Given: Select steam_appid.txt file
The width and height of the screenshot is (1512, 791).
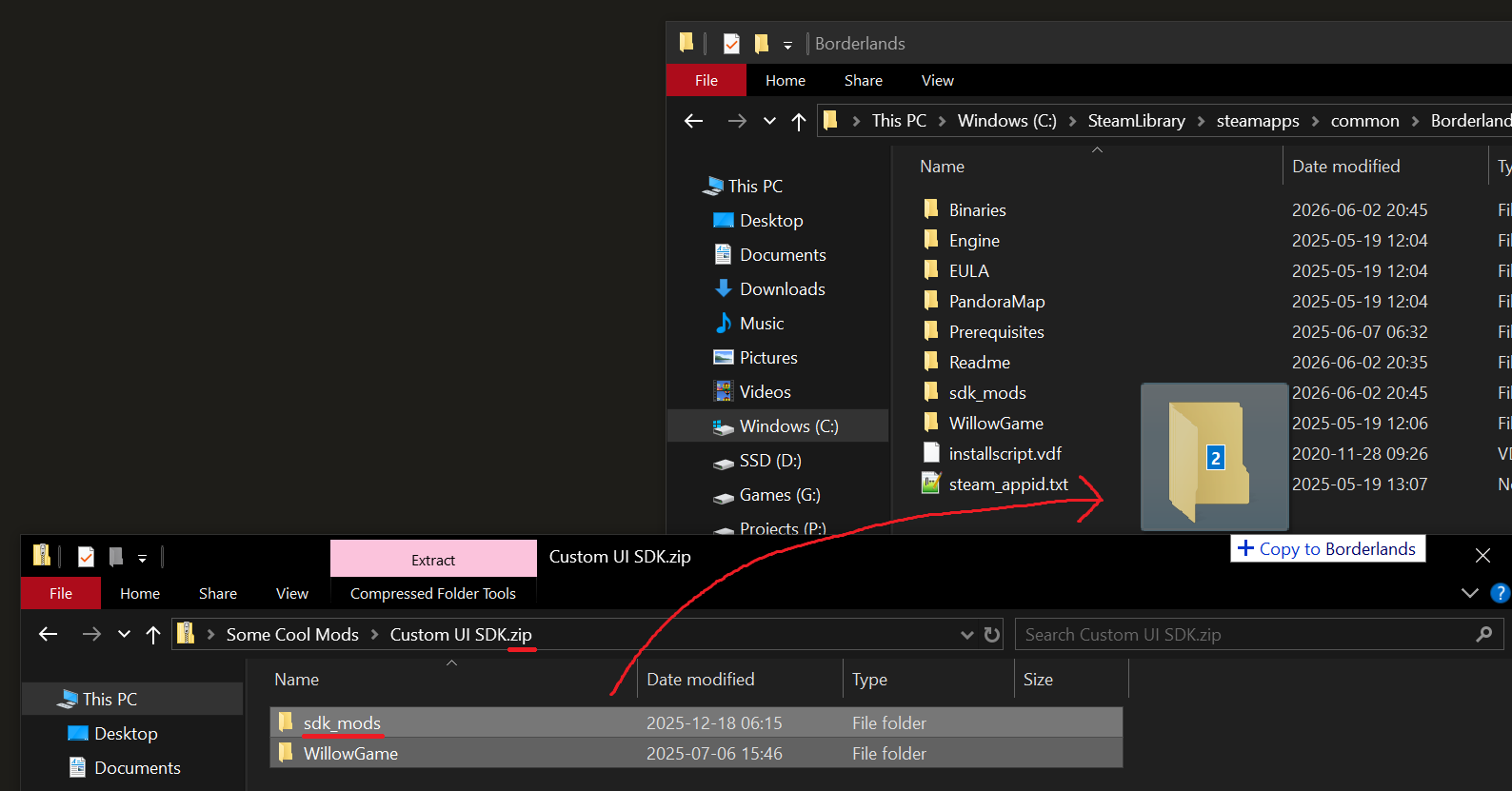Looking at the screenshot, I should (995, 484).
